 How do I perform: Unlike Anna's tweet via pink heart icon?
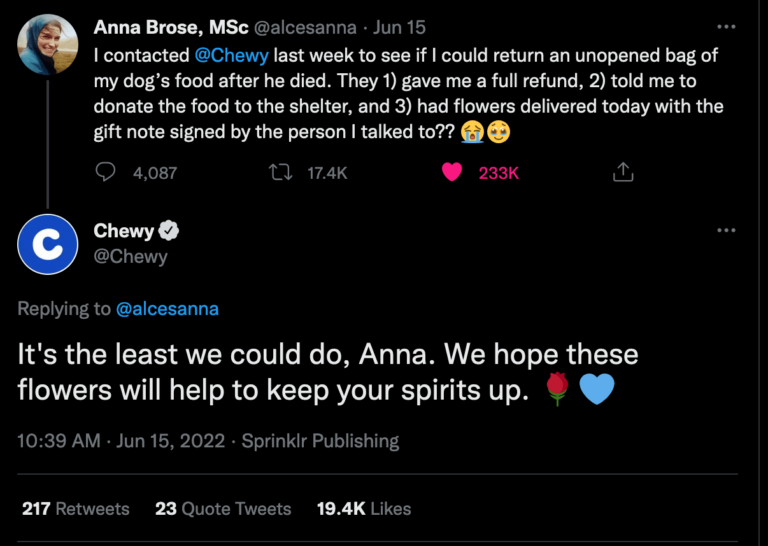(452, 172)
